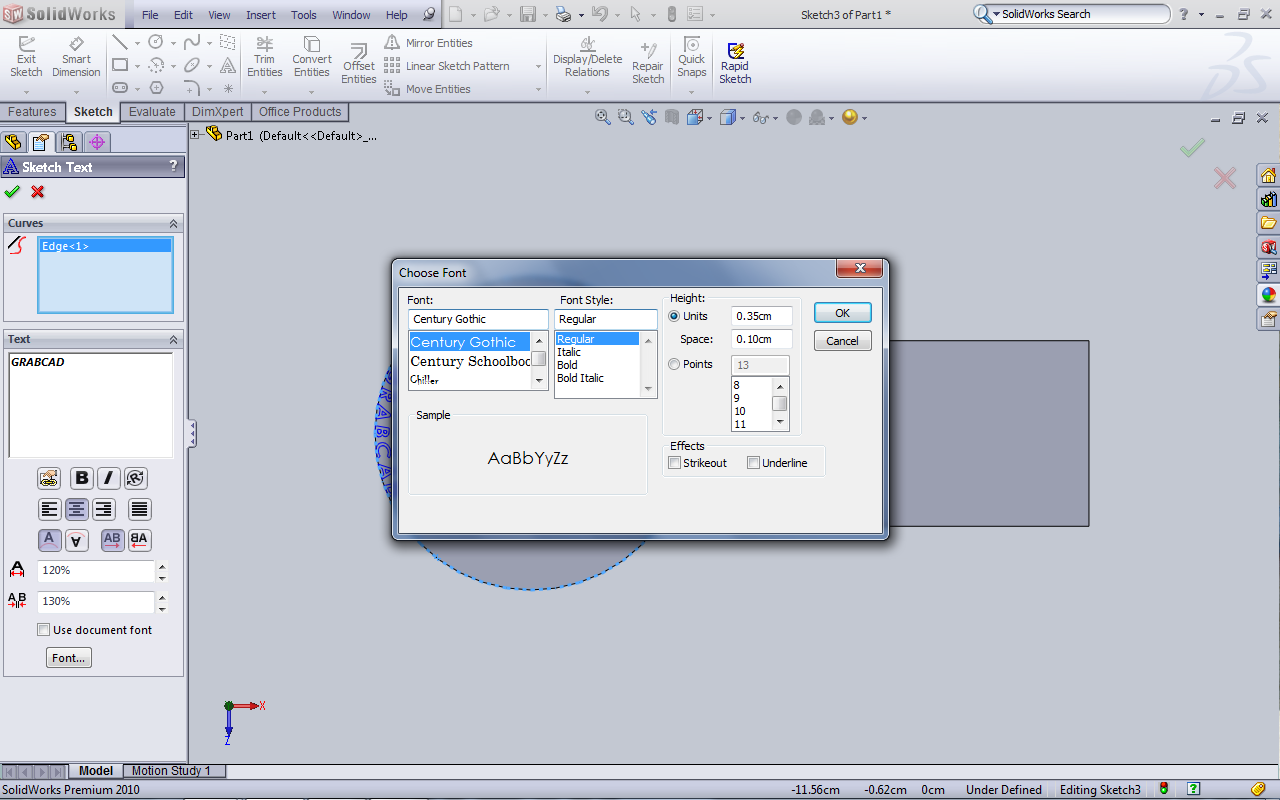The height and width of the screenshot is (800, 1280).
Task: Open the Insert menu
Action: (261, 15)
